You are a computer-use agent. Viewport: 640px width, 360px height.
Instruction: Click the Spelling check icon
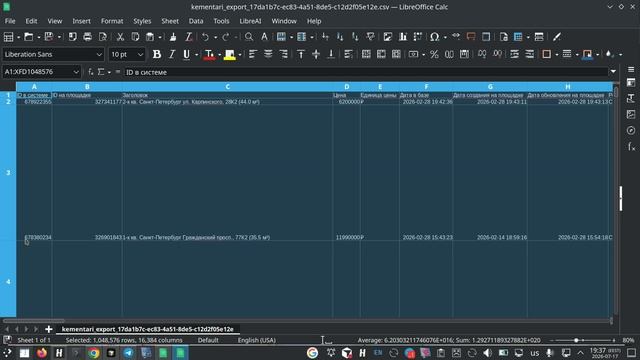(x=264, y=37)
